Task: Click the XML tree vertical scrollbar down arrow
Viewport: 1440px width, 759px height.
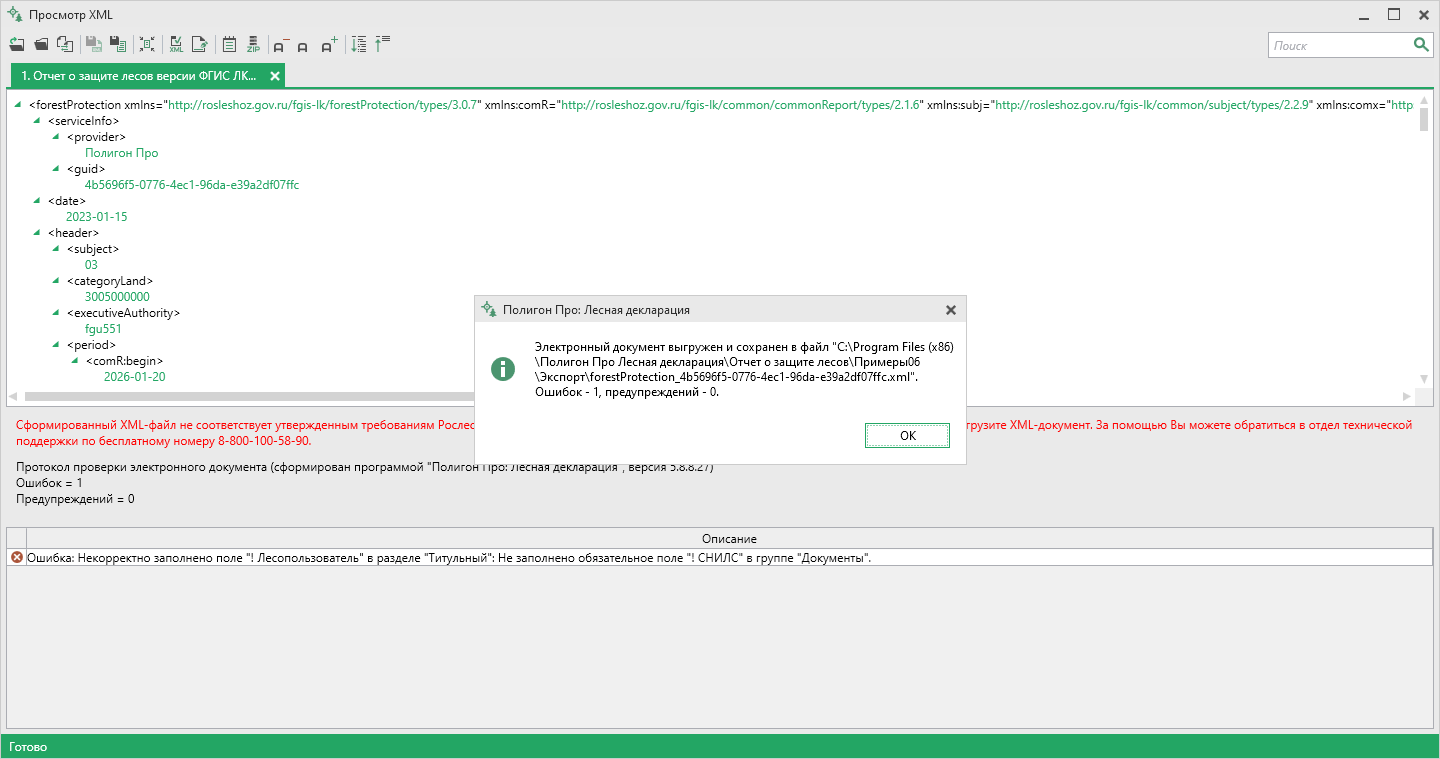Action: pos(1424,379)
